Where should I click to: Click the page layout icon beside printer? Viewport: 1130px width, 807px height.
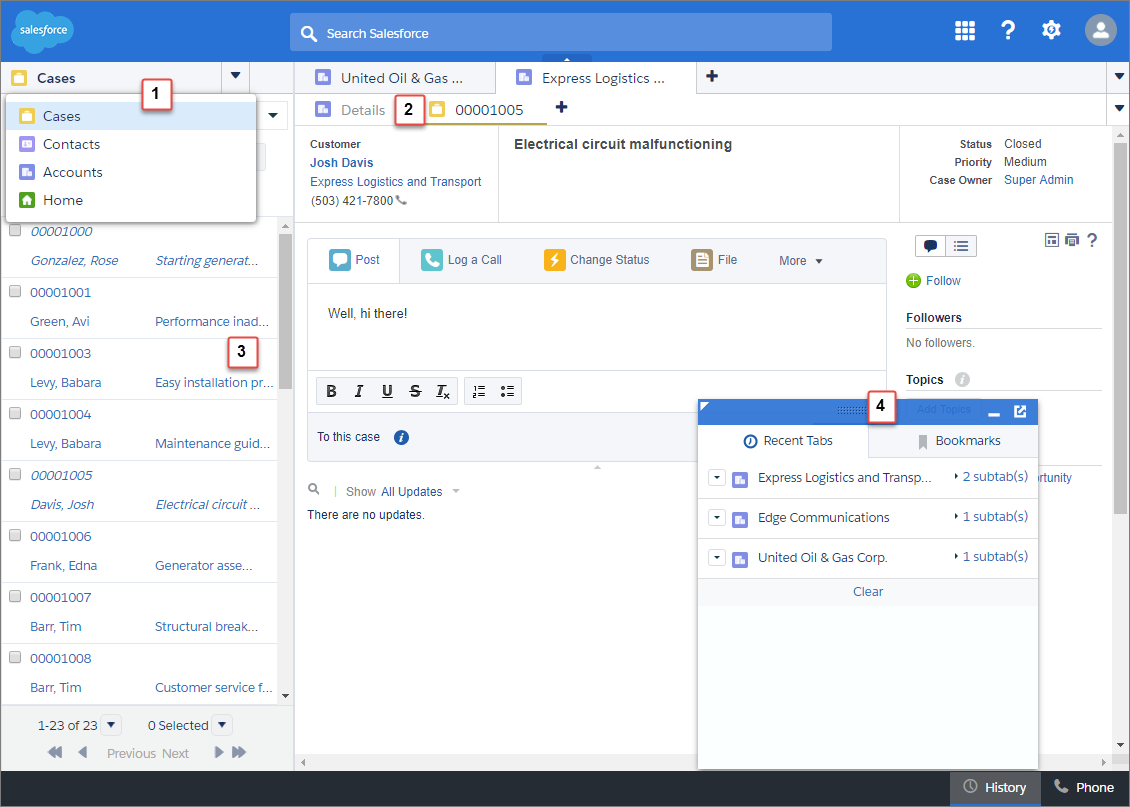pyautogui.click(x=1051, y=240)
